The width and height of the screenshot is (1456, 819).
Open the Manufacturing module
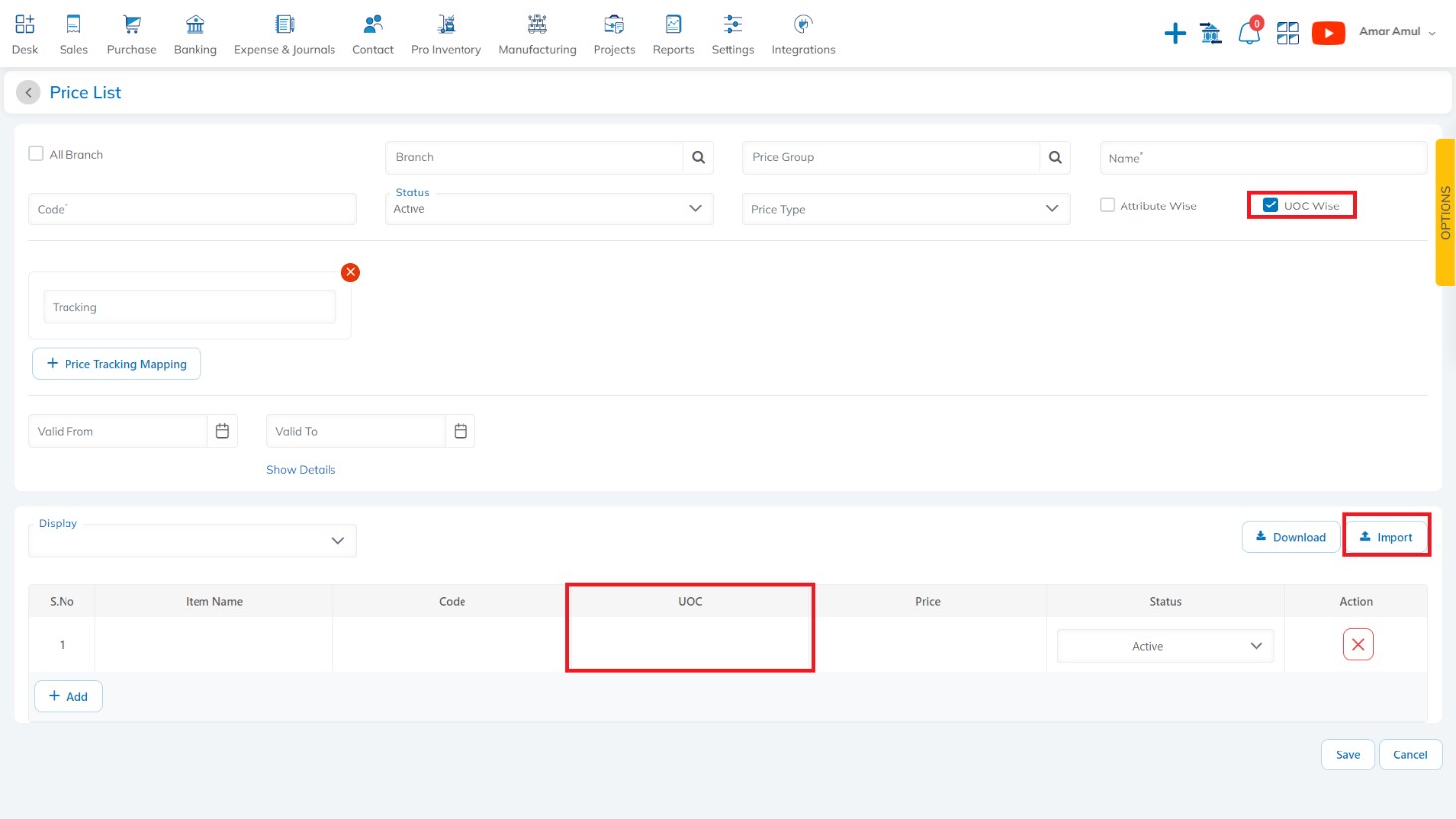(537, 35)
